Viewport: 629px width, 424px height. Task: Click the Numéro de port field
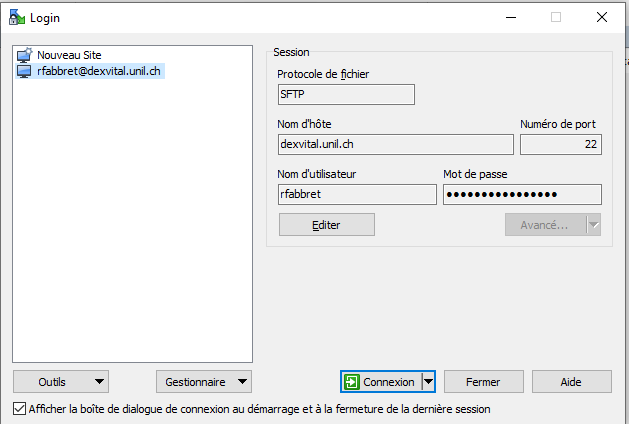pyautogui.click(x=560, y=145)
